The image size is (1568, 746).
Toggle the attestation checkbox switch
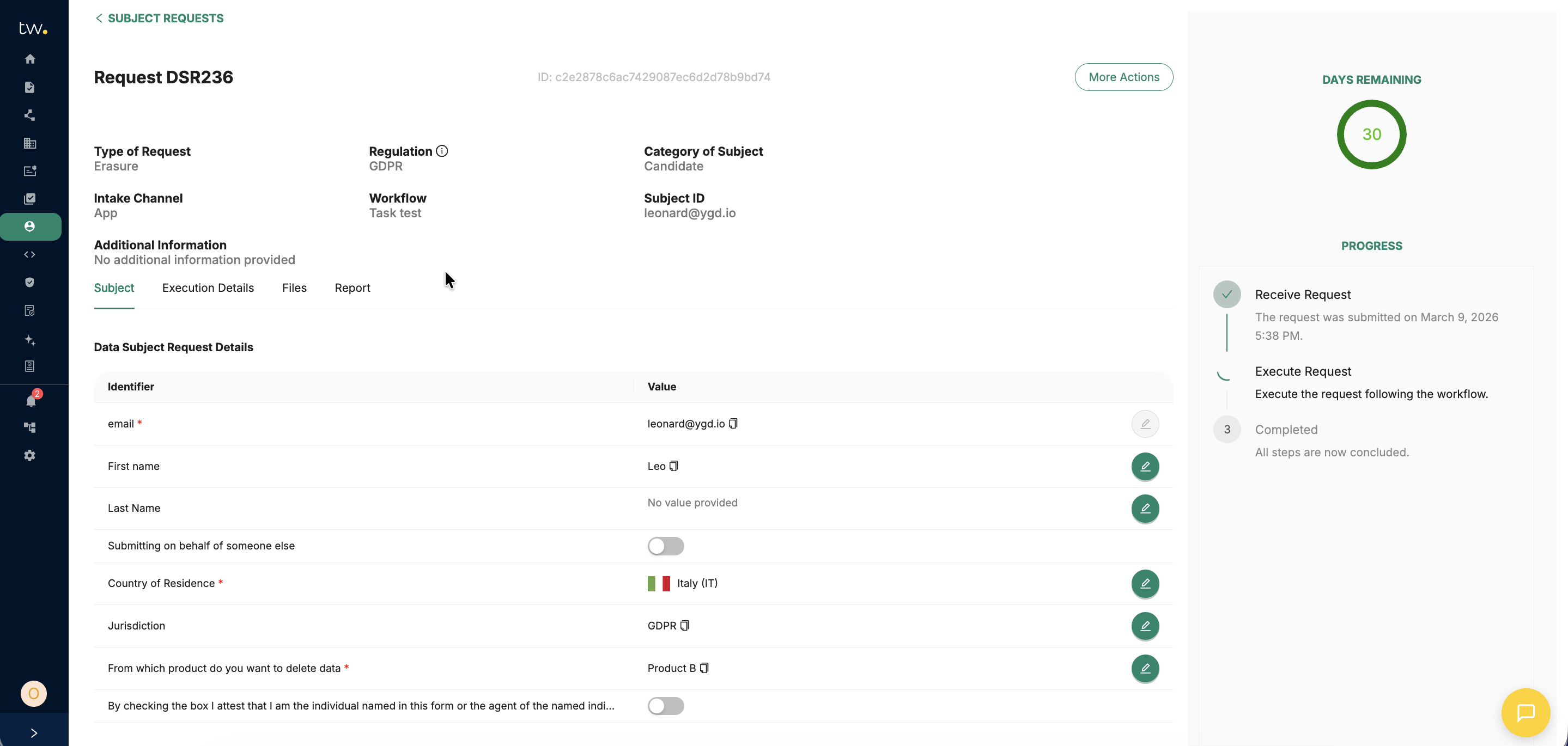click(665, 706)
